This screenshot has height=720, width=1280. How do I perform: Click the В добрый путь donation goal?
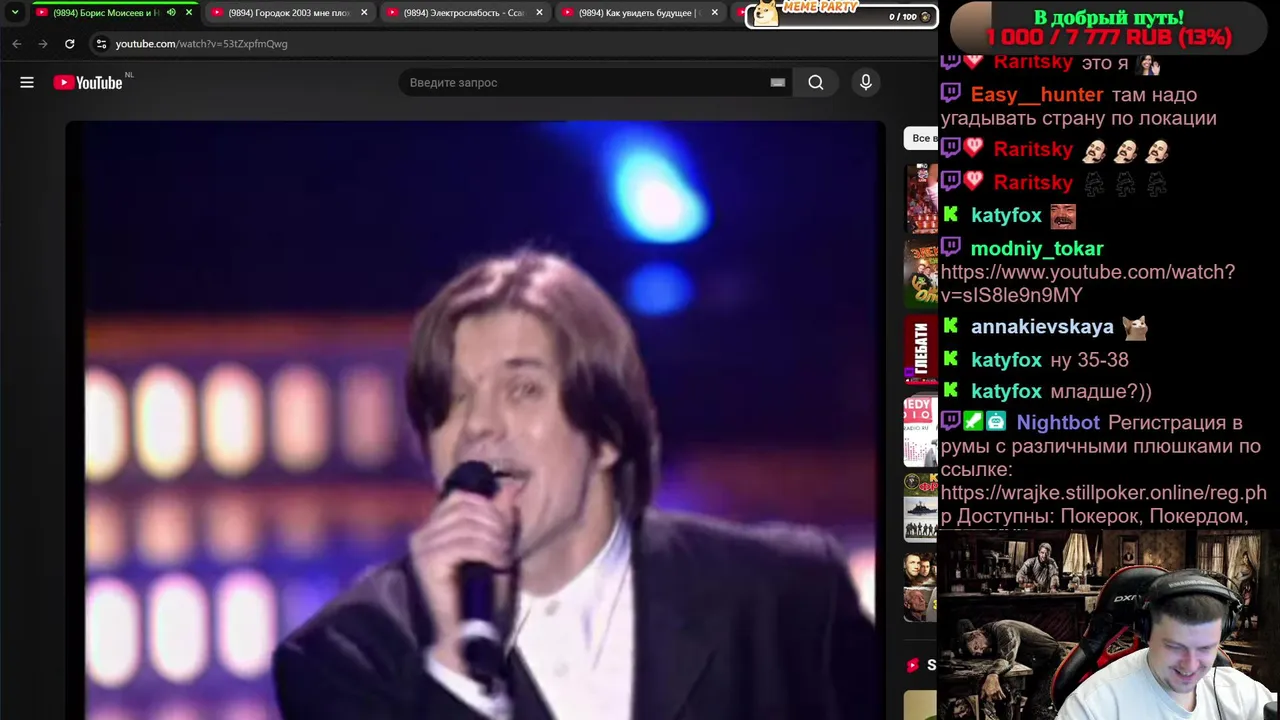coord(1108,28)
